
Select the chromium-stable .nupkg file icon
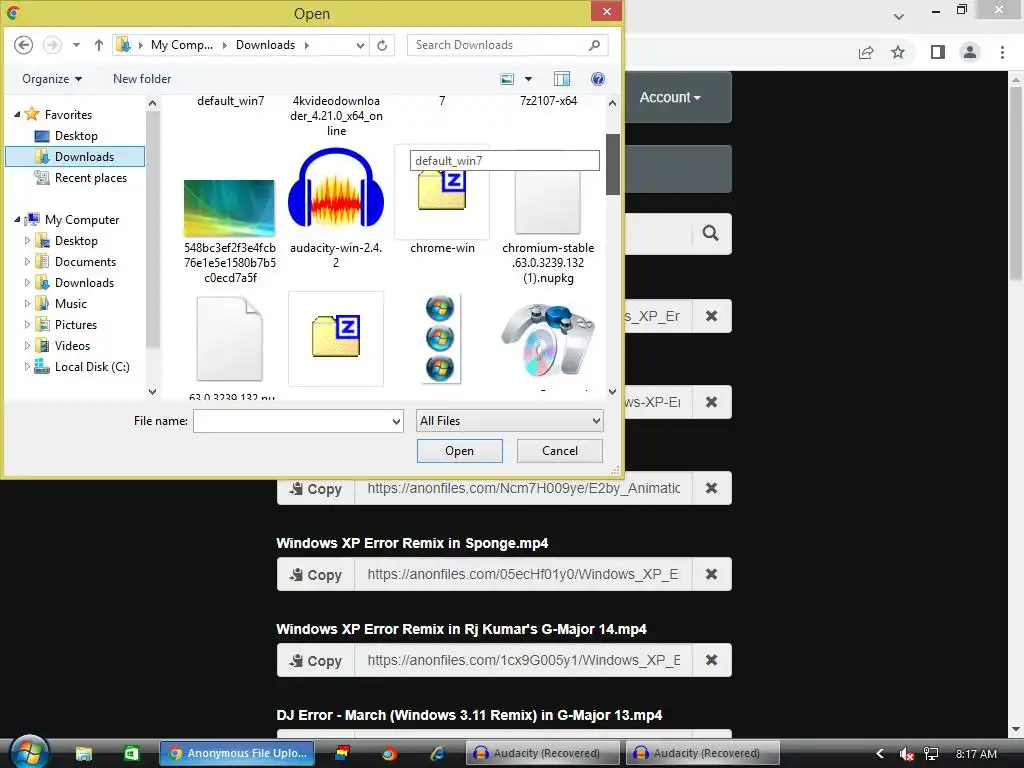click(548, 202)
